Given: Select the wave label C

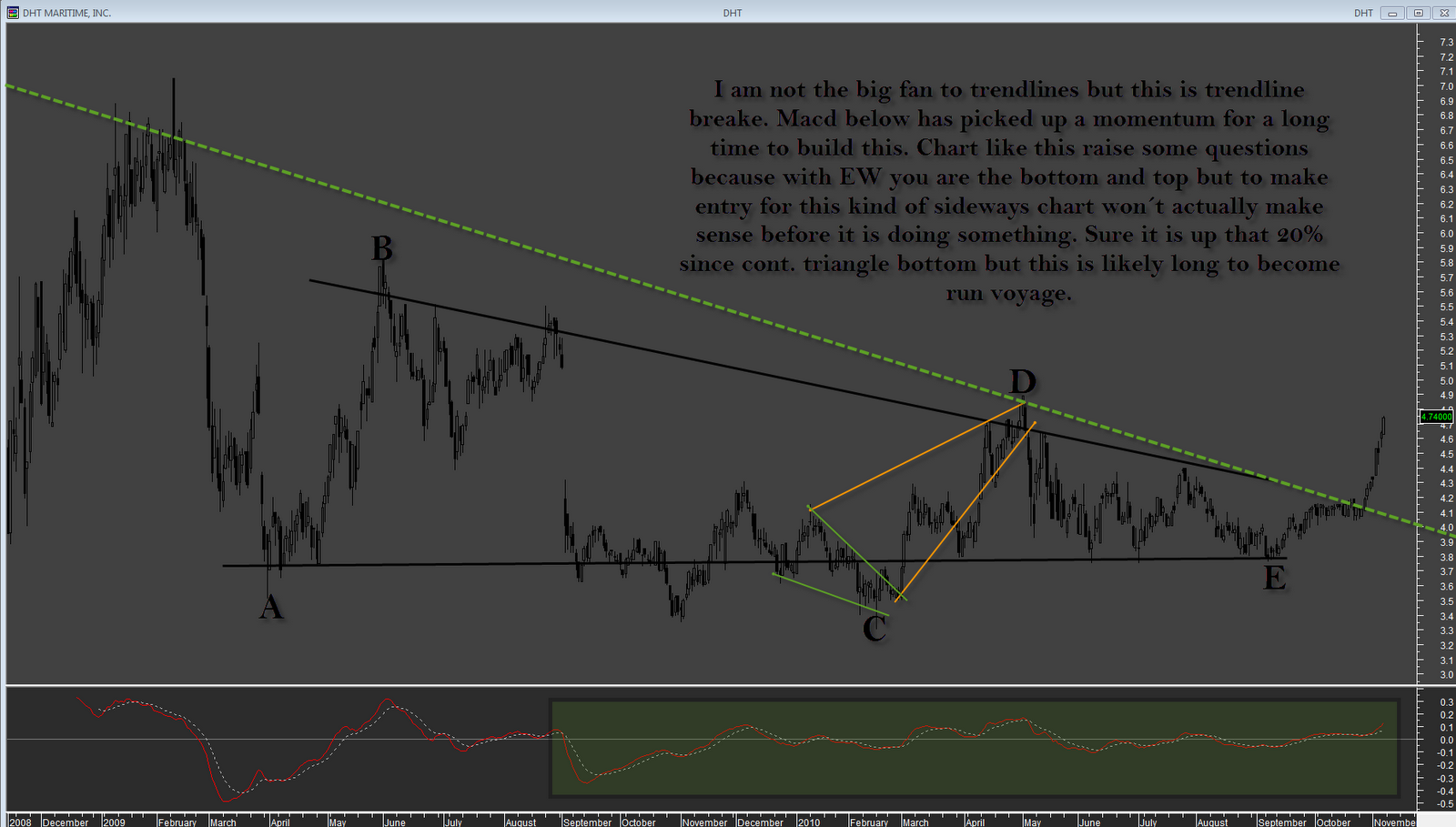Looking at the screenshot, I should (875, 628).
